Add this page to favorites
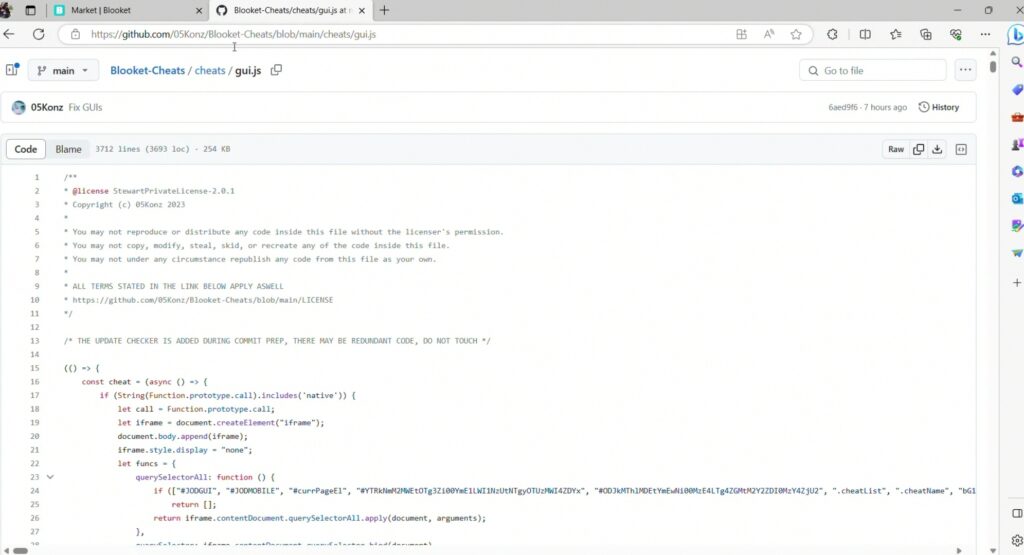The height and width of the screenshot is (555, 1024). tap(795, 34)
